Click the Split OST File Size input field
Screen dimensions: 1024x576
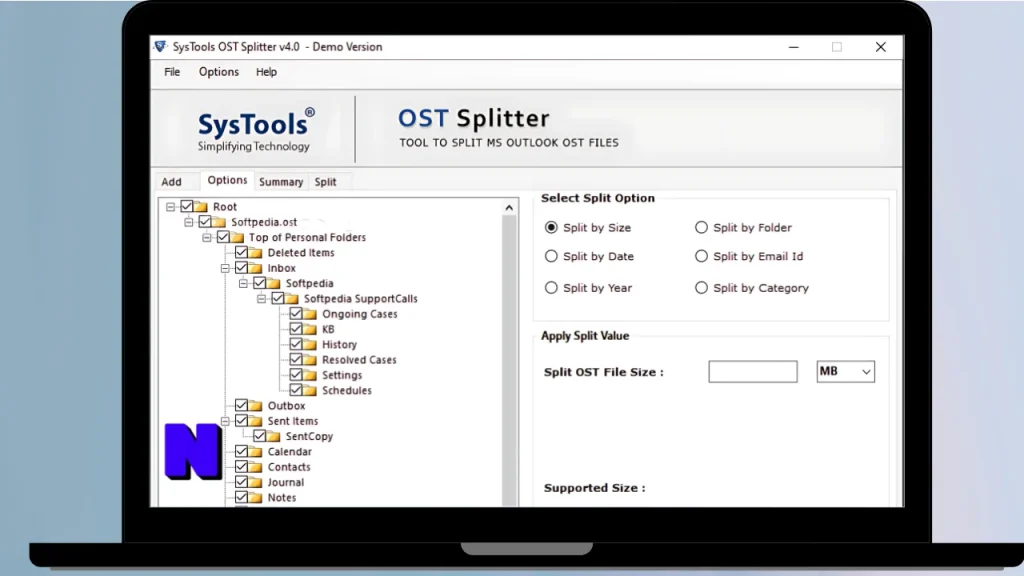click(x=753, y=372)
